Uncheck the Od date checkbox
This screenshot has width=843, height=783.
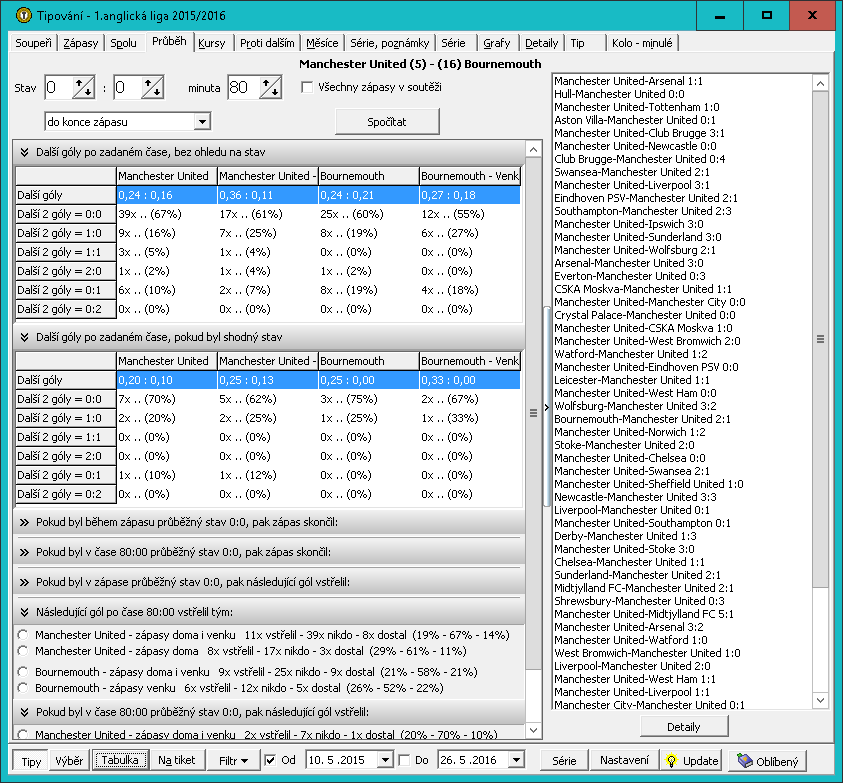pyautogui.click(x=270, y=760)
